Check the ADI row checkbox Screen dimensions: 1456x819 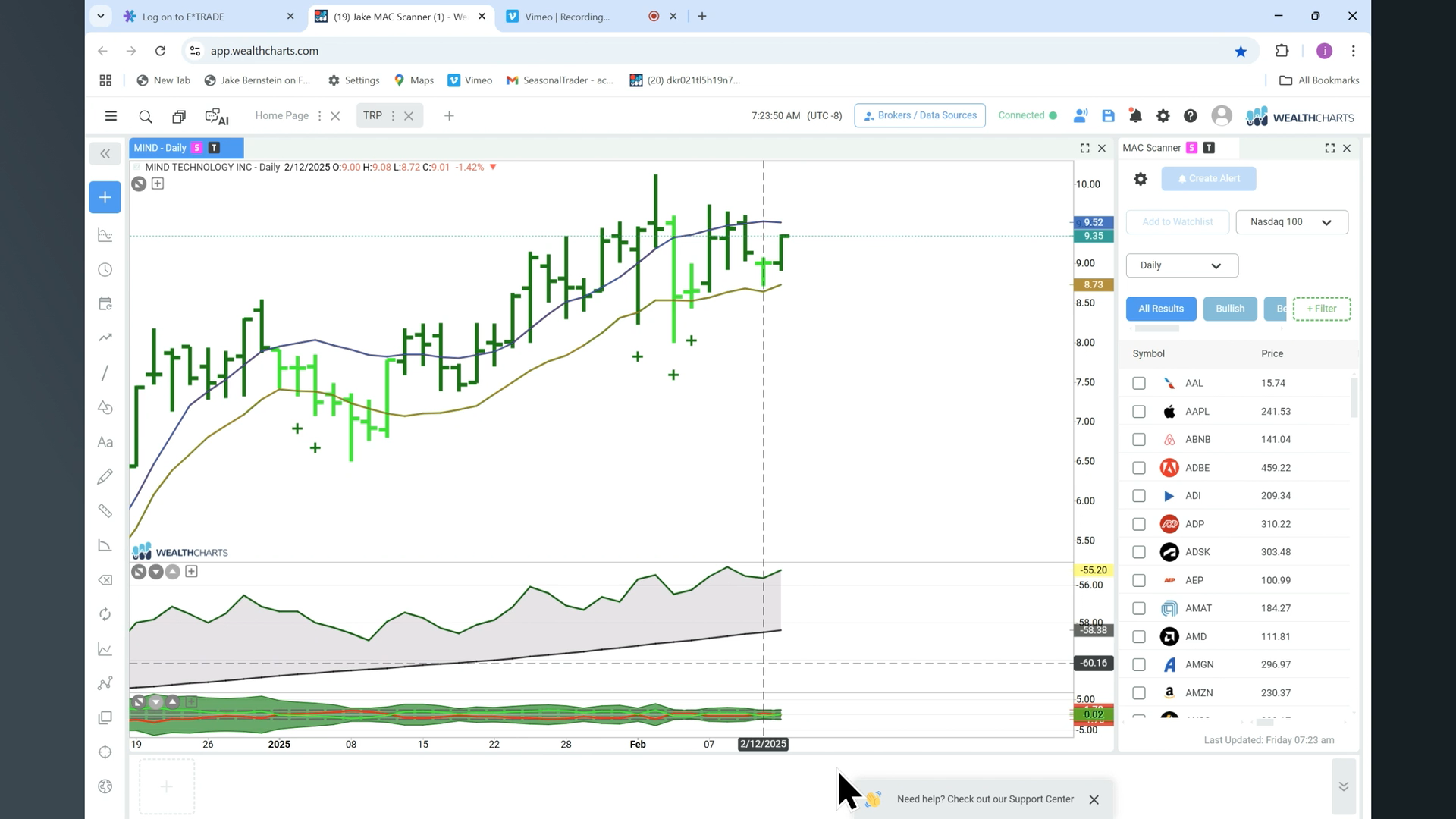click(x=1139, y=496)
